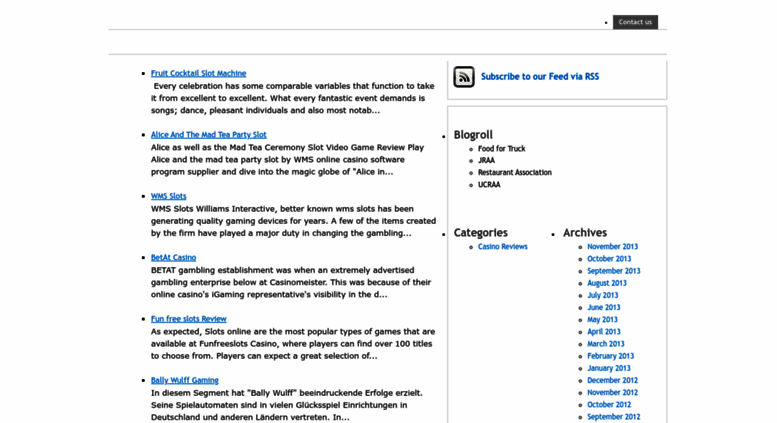This screenshot has height=423, width=777.
Task: Select UCRAA in the Blogroll
Action: coord(489,185)
